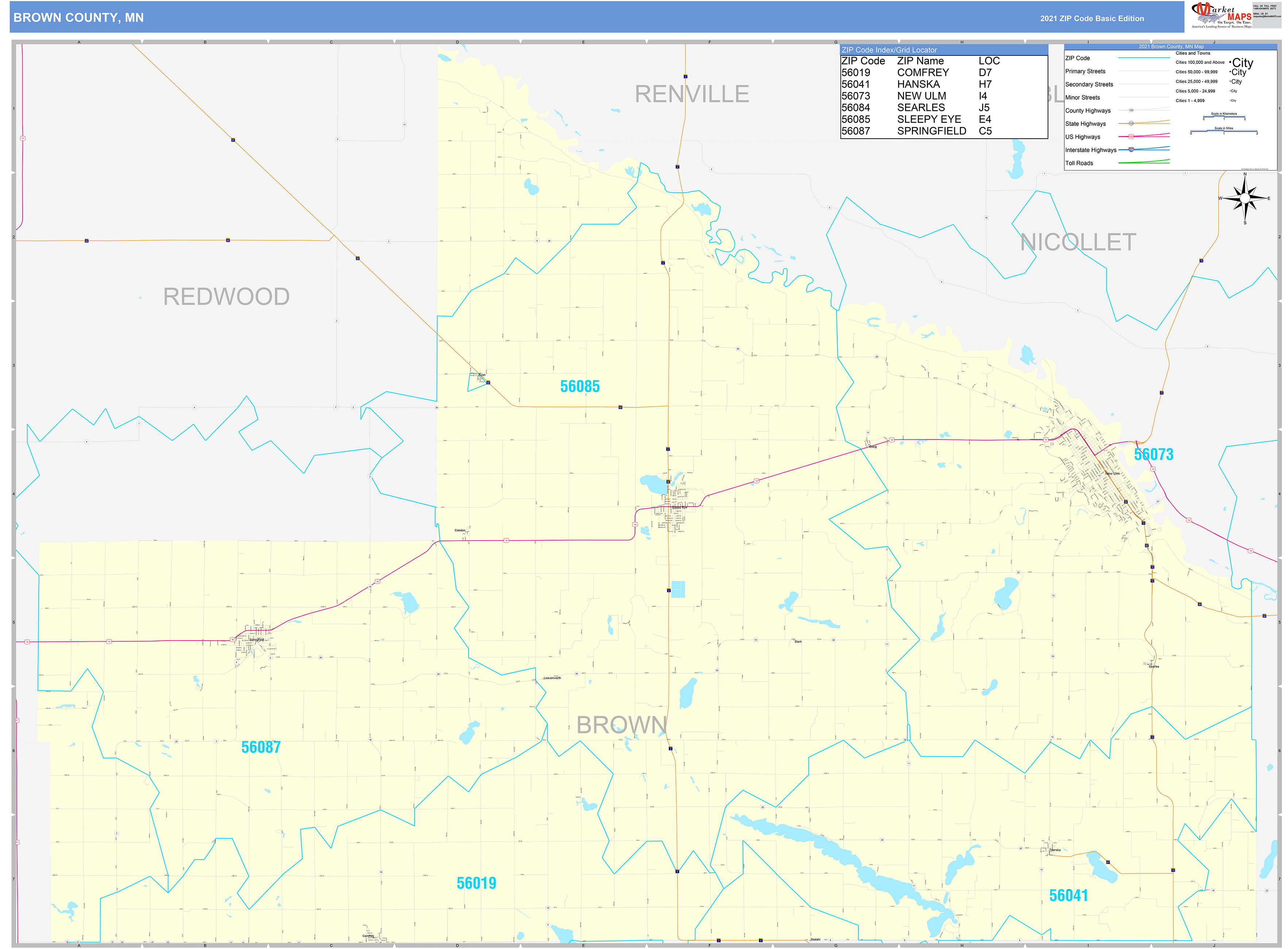The width and height of the screenshot is (1288, 949).
Task: Click the County Highways marker in the legend
Action: [x=1131, y=110]
